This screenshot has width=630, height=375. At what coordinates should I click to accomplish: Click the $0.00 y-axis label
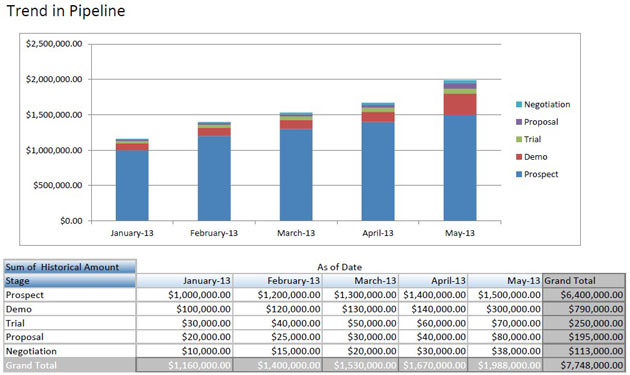[x=71, y=221]
